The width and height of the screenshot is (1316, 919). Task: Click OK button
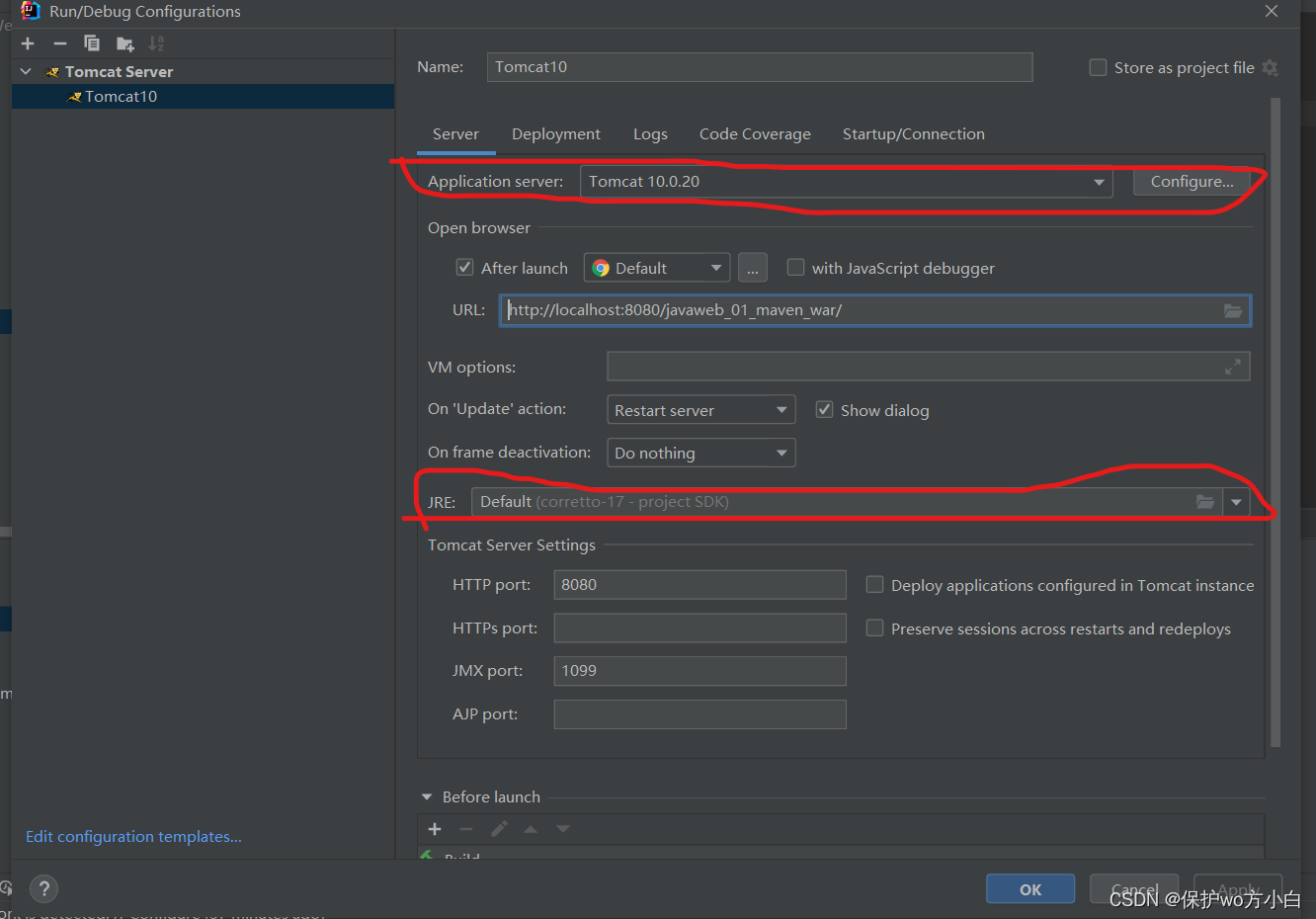(x=1030, y=889)
